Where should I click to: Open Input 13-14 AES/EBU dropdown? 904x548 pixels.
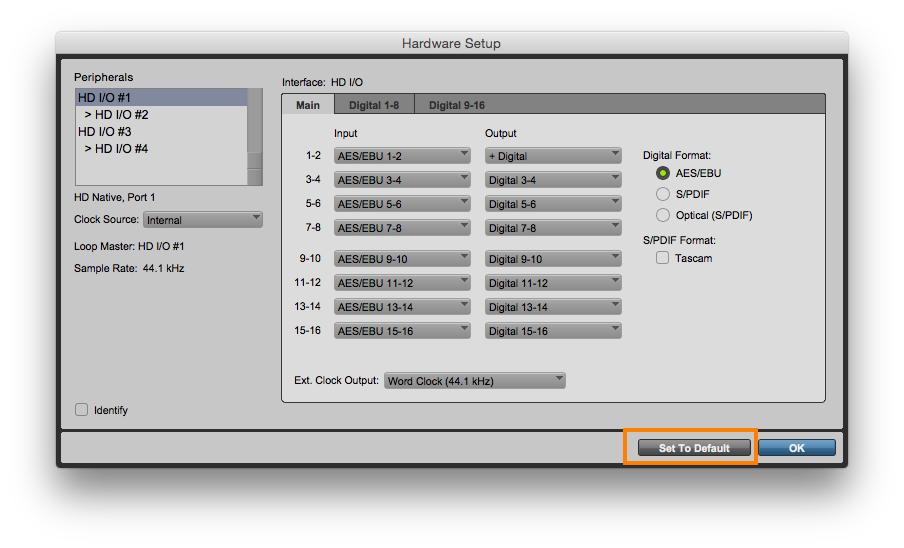click(x=402, y=307)
